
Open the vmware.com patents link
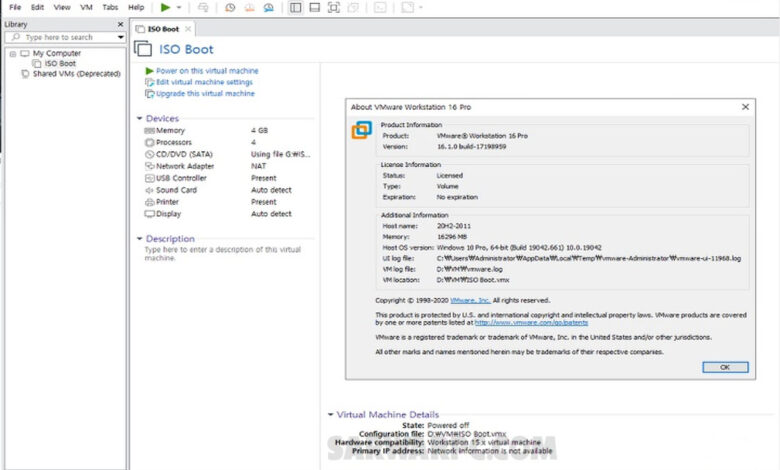click(x=531, y=323)
